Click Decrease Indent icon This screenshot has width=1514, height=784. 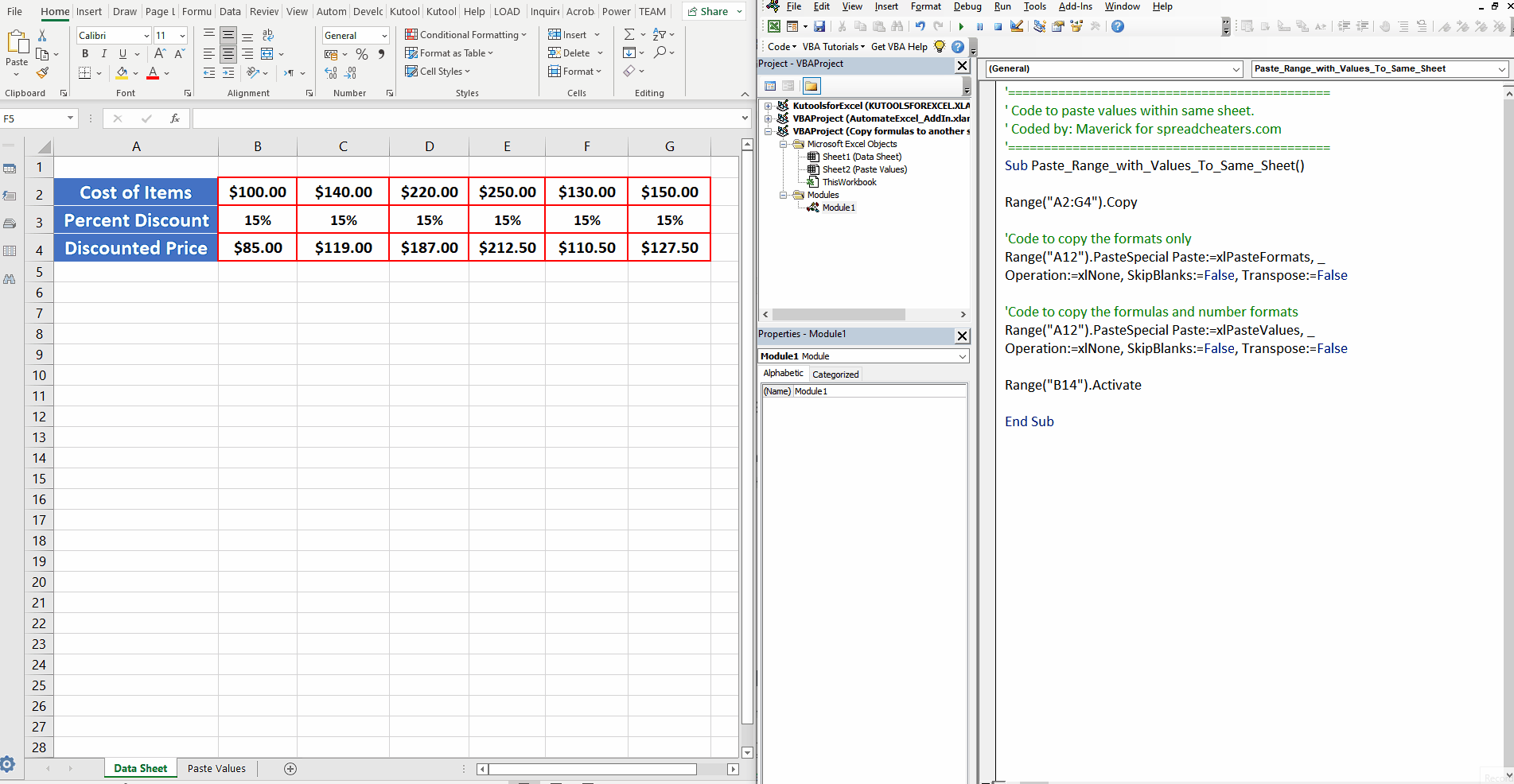pos(209,72)
